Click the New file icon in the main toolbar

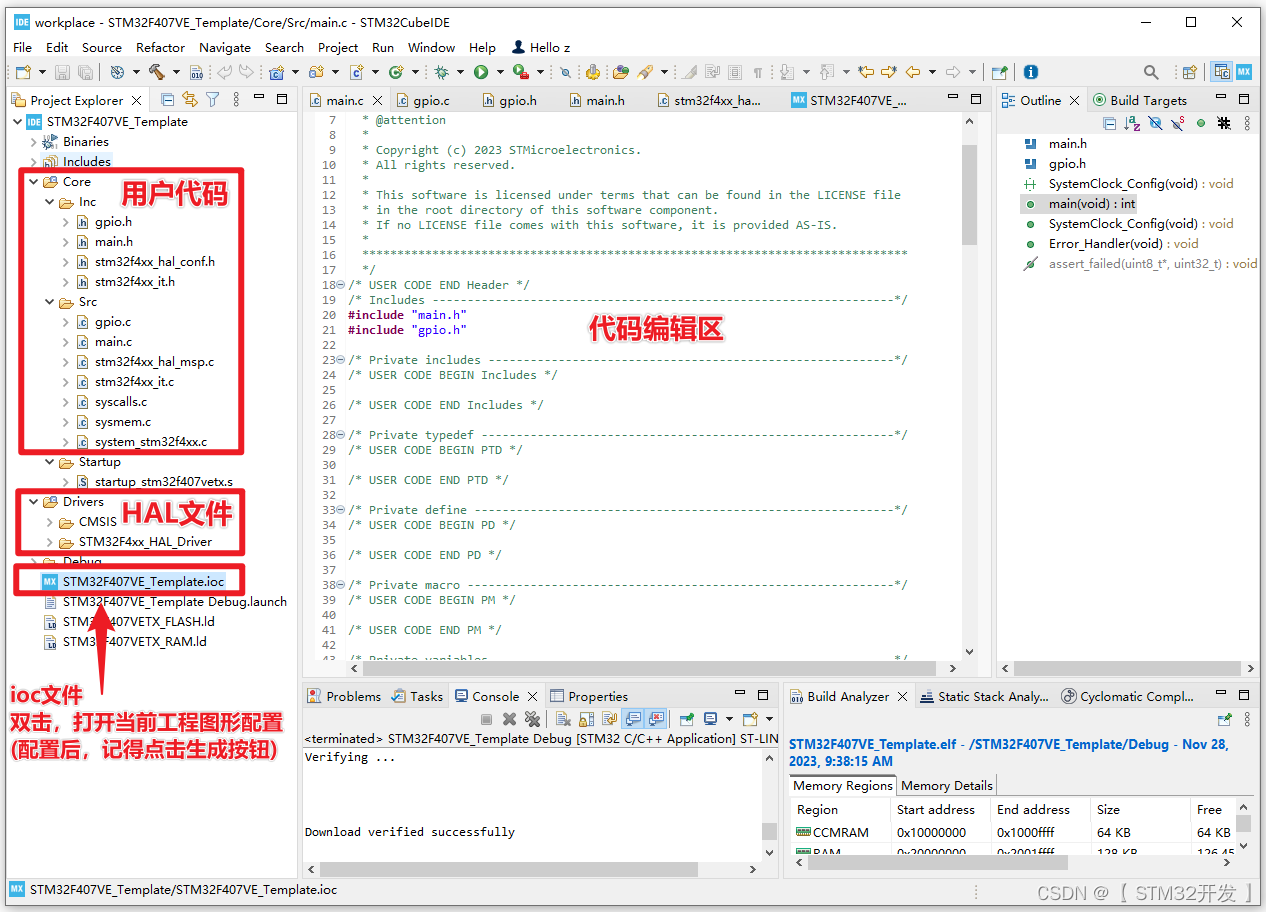point(24,72)
